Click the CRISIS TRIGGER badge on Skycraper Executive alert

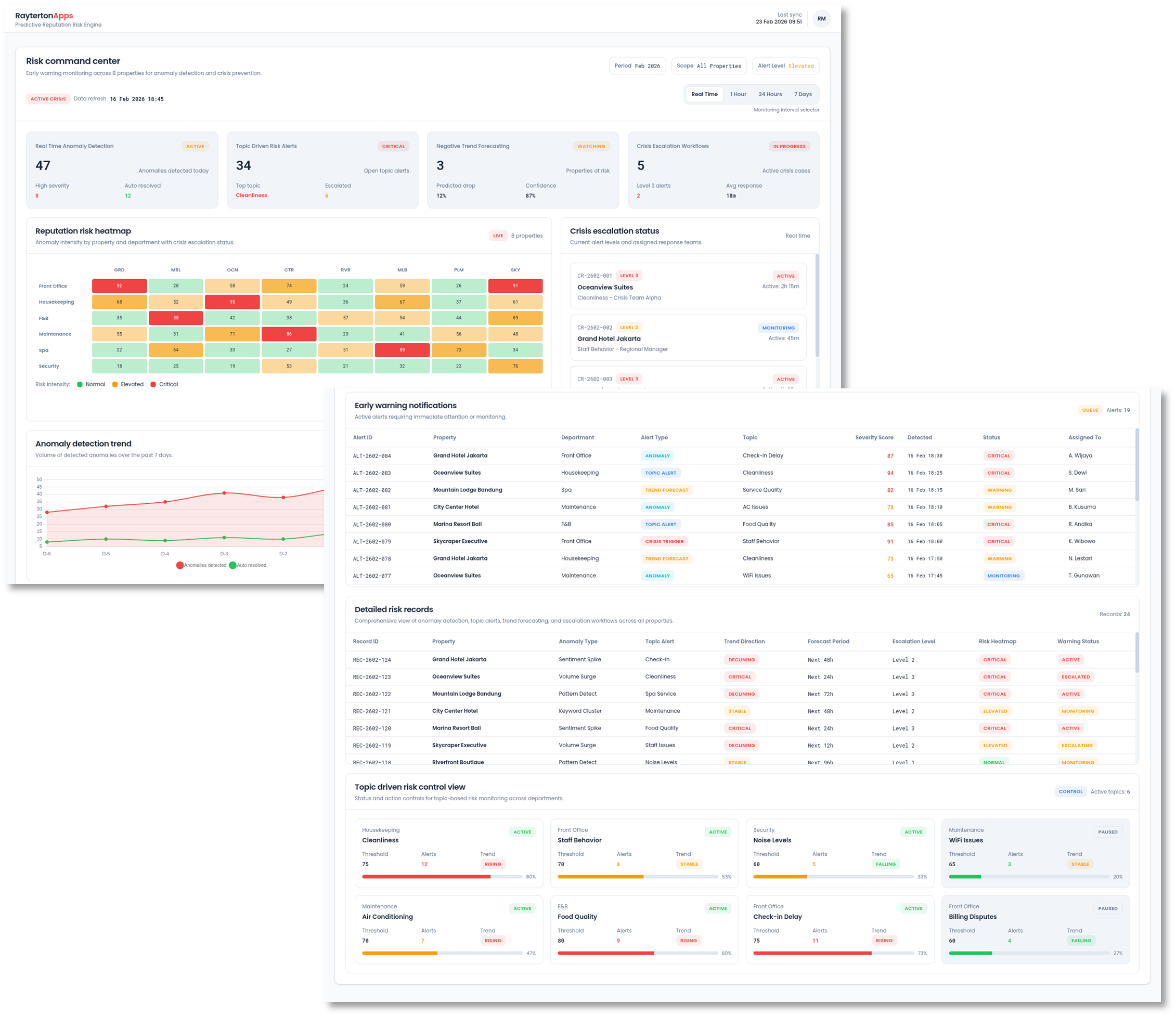(x=665, y=541)
